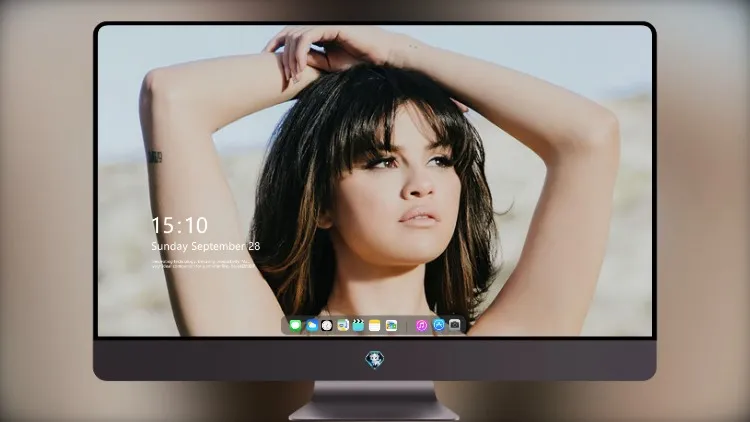
Task: Open the yellow Notes app in dock
Action: click(375, 326)
